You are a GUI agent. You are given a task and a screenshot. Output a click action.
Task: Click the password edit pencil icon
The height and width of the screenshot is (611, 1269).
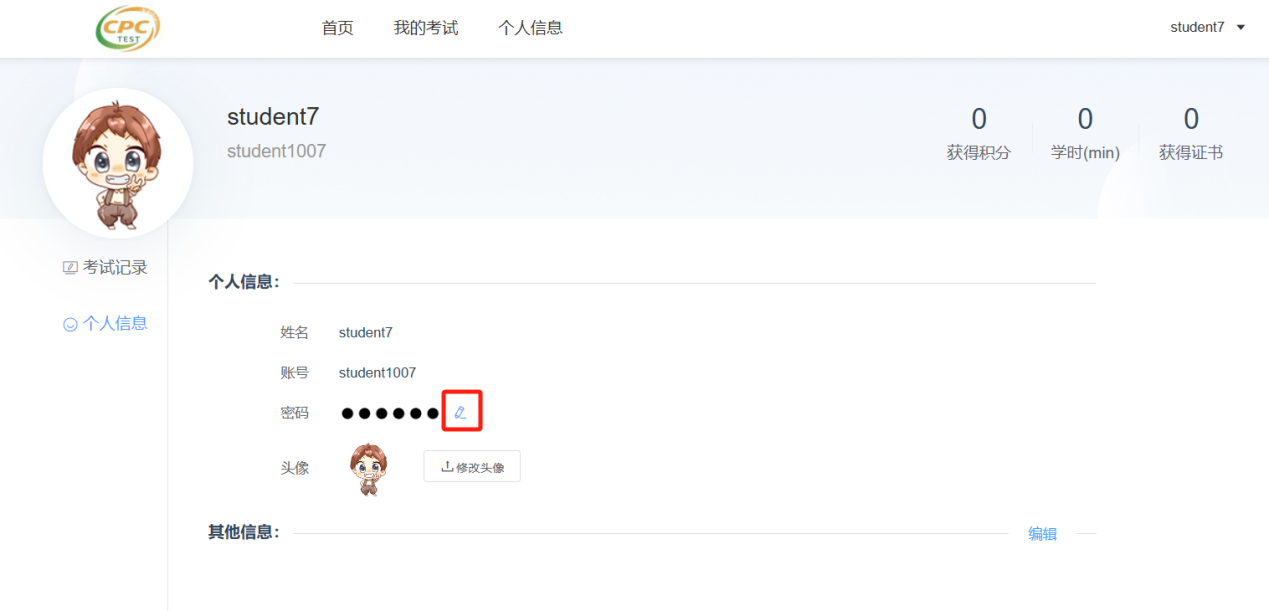461,412
